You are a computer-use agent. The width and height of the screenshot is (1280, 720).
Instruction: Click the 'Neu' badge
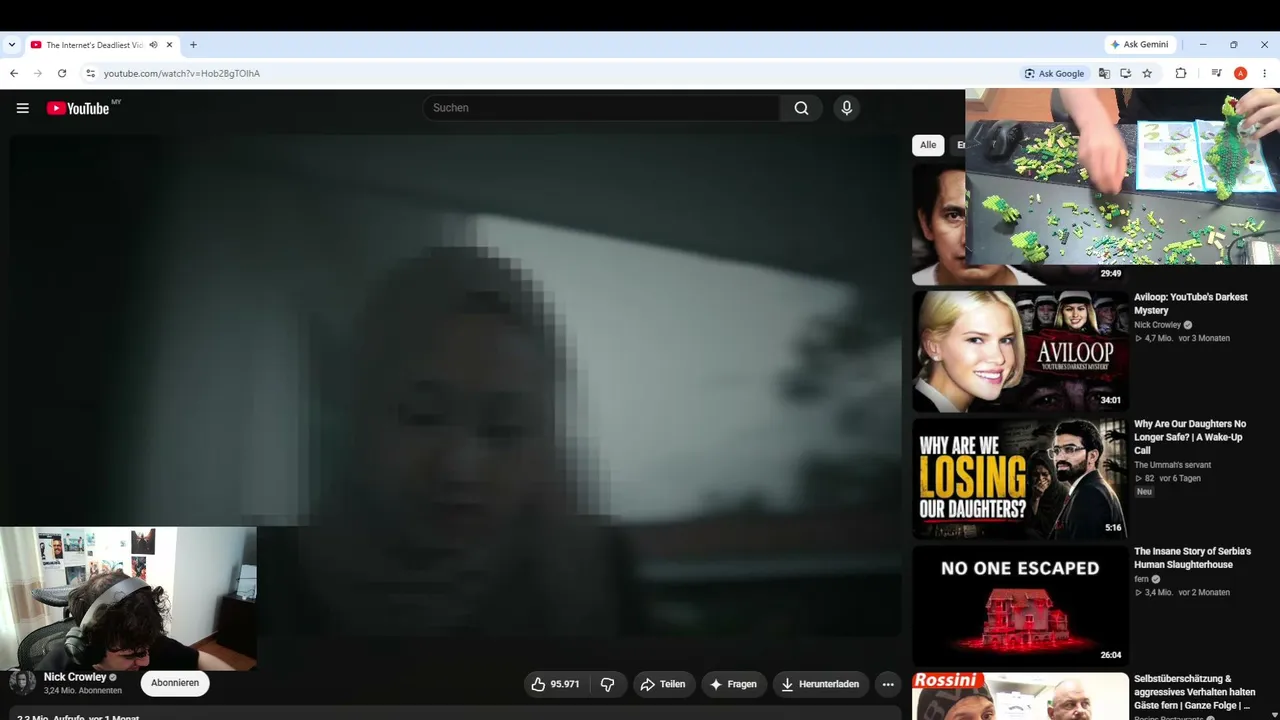click(x=1144, y=492)
